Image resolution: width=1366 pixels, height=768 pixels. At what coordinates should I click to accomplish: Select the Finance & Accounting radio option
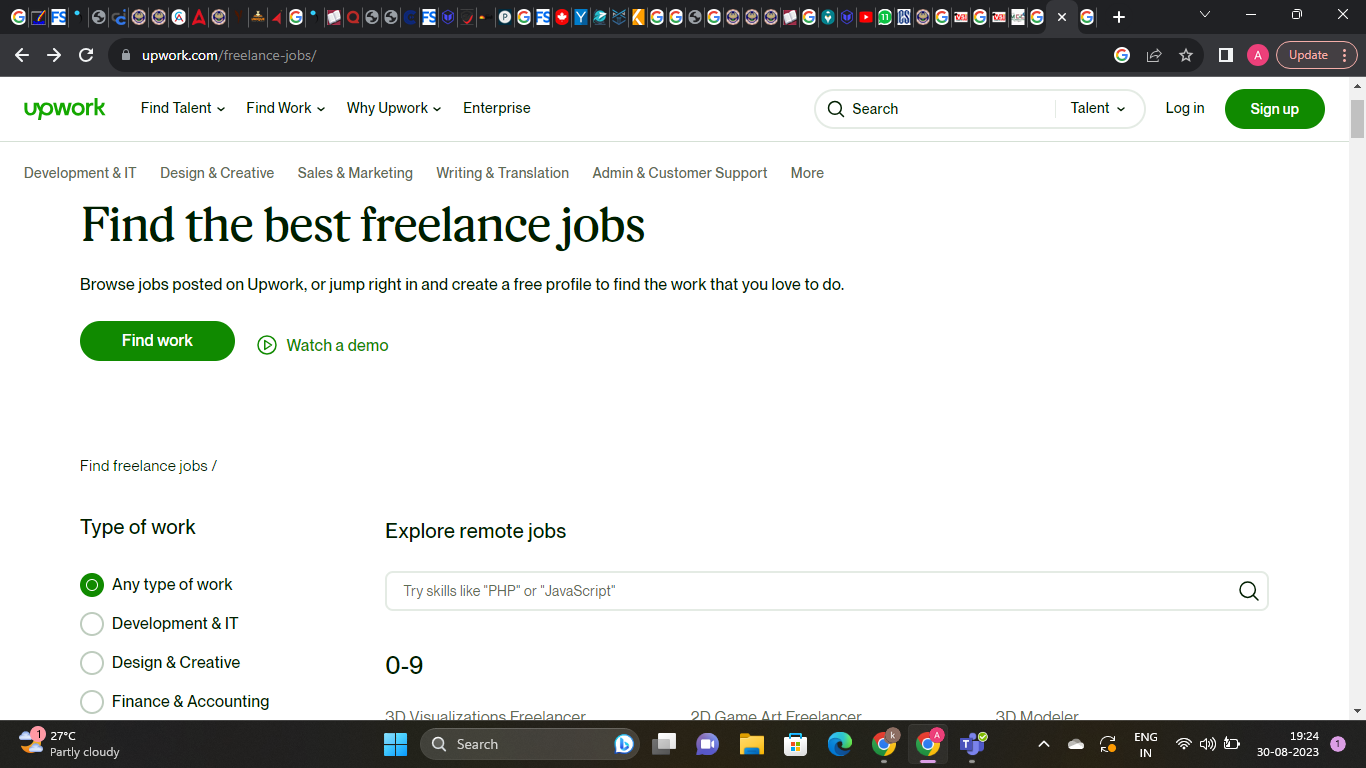click(92, 702)
